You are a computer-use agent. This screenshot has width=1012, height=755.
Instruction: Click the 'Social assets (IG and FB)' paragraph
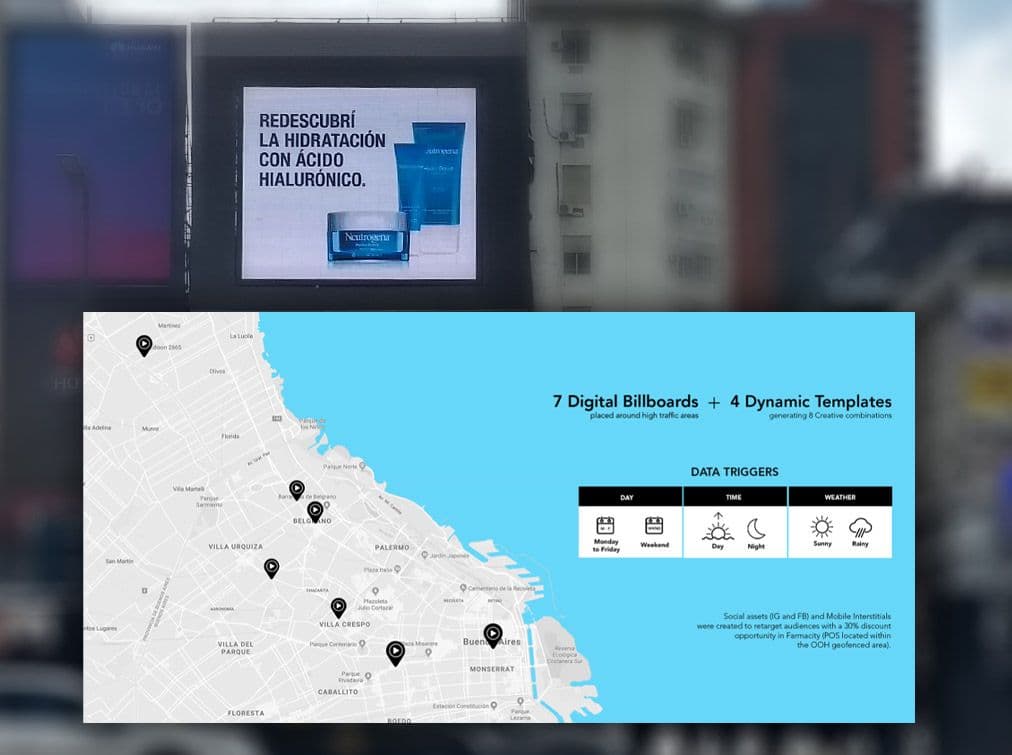[794, 630]
